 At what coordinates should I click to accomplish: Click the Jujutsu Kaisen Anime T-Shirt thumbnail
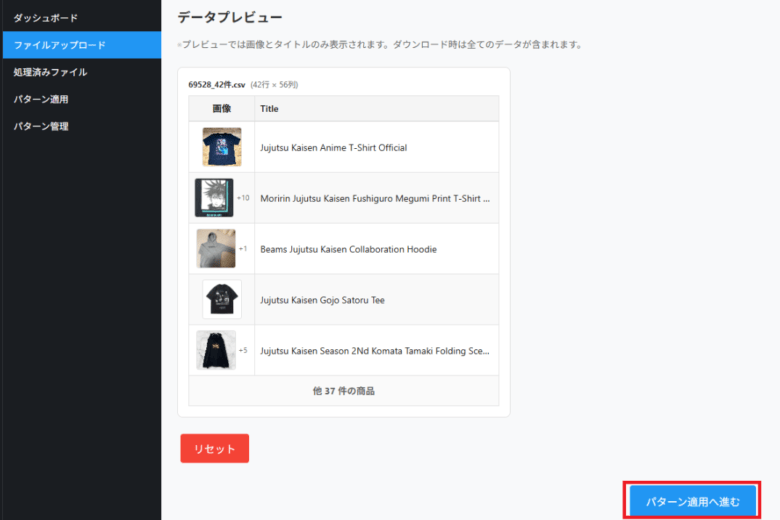point(221,147)
